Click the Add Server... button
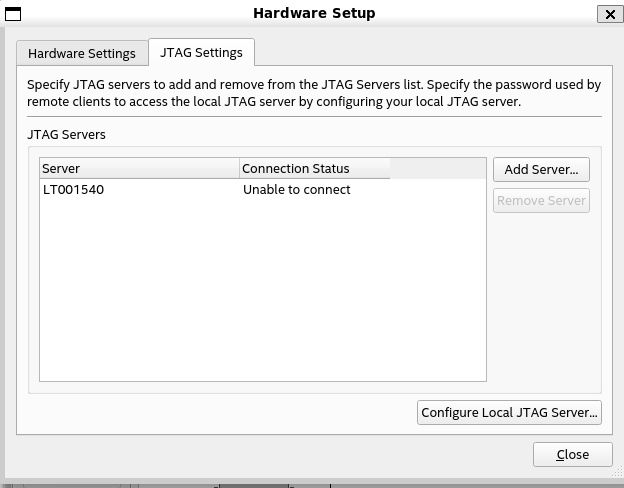This screenshot has width=624, height=488. [541, 169]
